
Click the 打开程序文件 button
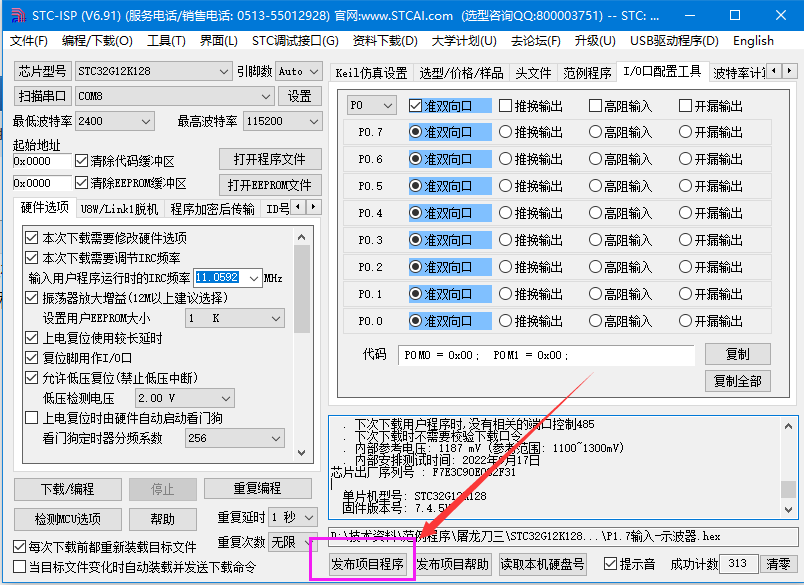(270, 159)
